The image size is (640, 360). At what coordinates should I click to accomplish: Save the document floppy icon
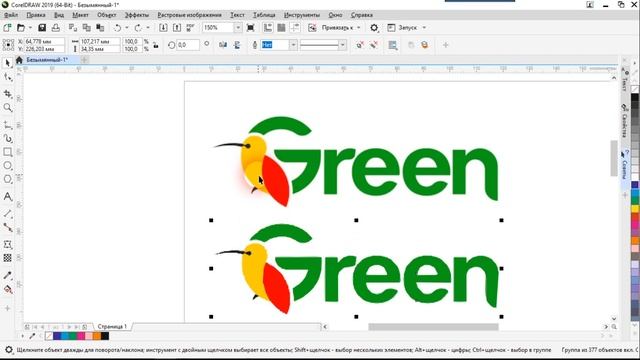point(42,27)
